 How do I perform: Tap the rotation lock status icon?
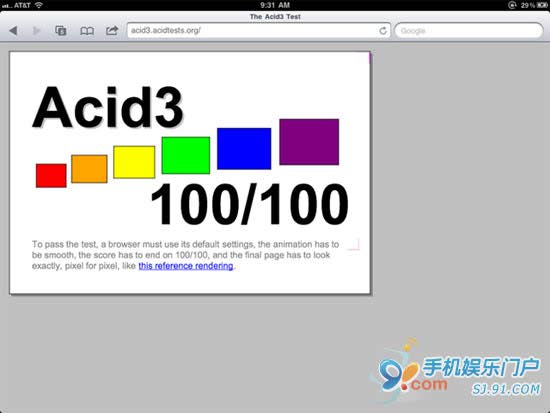[x=512, y=5]
